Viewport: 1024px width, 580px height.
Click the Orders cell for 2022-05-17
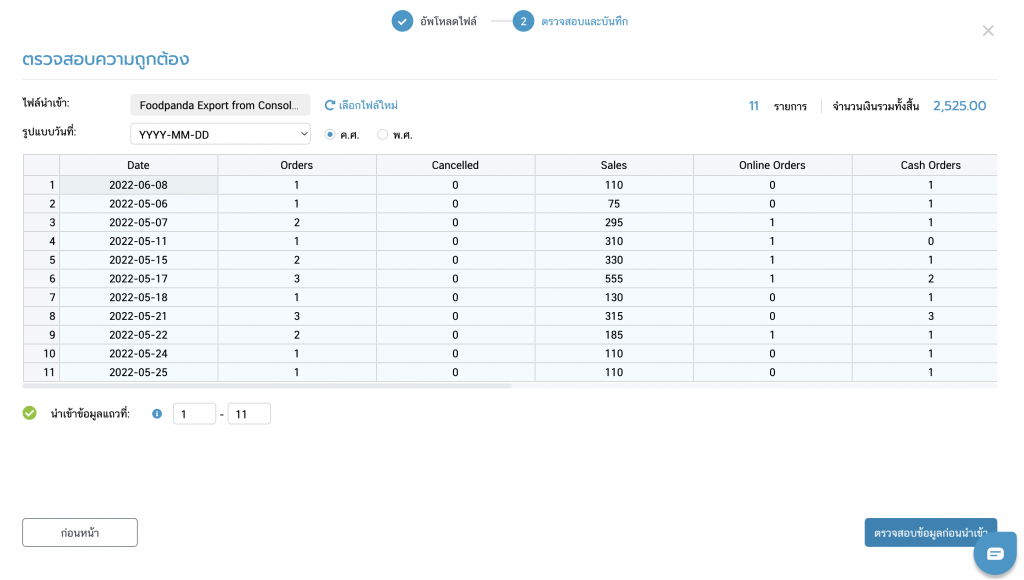coord(296,278)
